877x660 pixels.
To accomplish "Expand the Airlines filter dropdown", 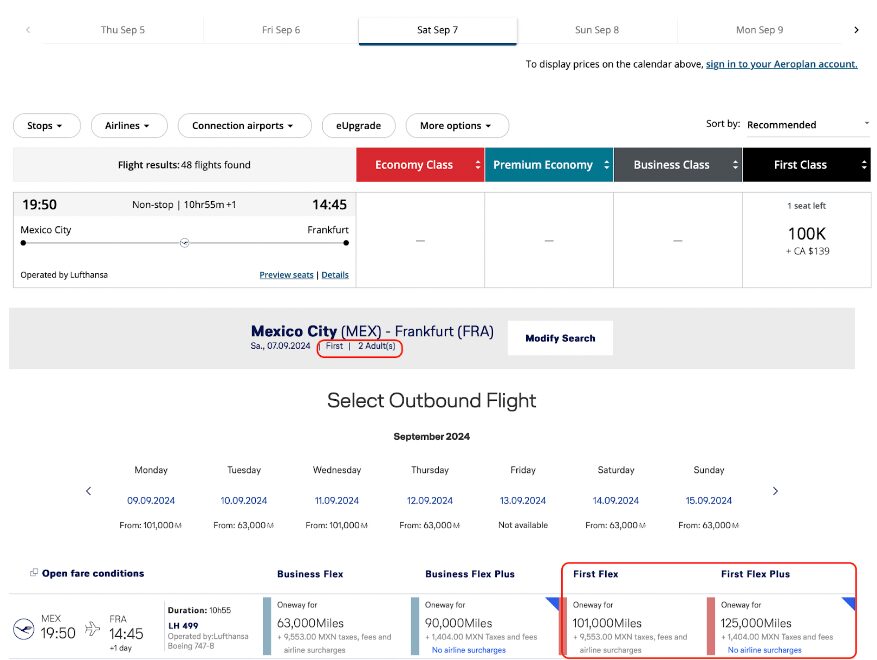I will tap(127, 126).
